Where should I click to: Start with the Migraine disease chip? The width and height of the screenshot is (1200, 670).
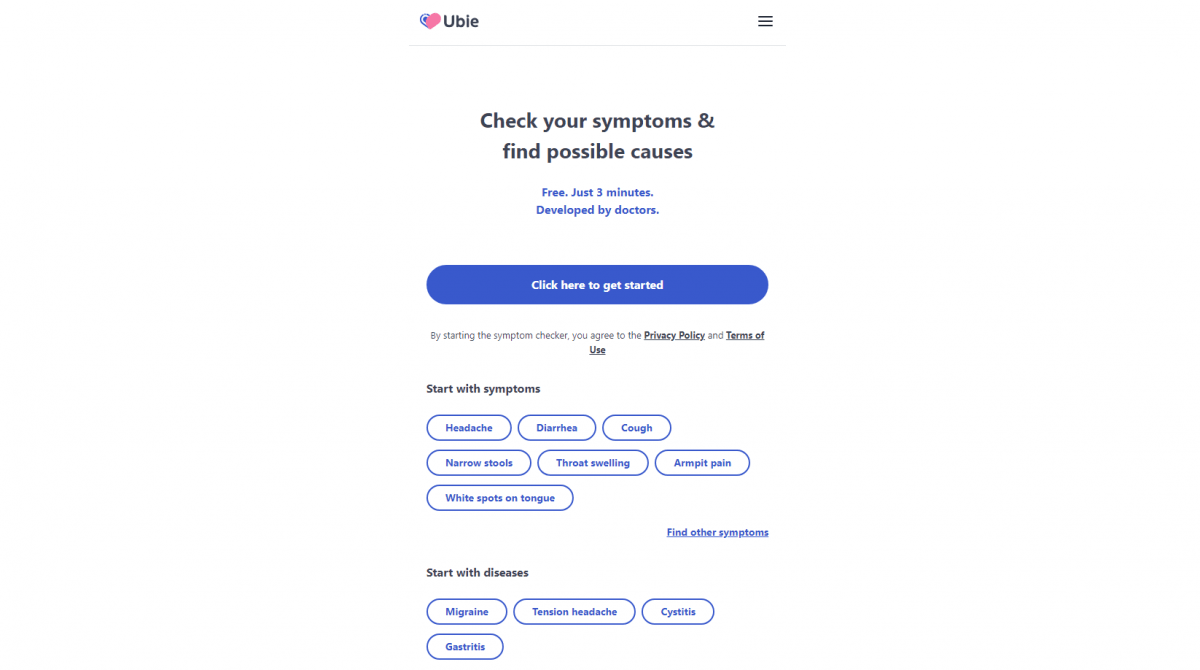tap(467, 612)
